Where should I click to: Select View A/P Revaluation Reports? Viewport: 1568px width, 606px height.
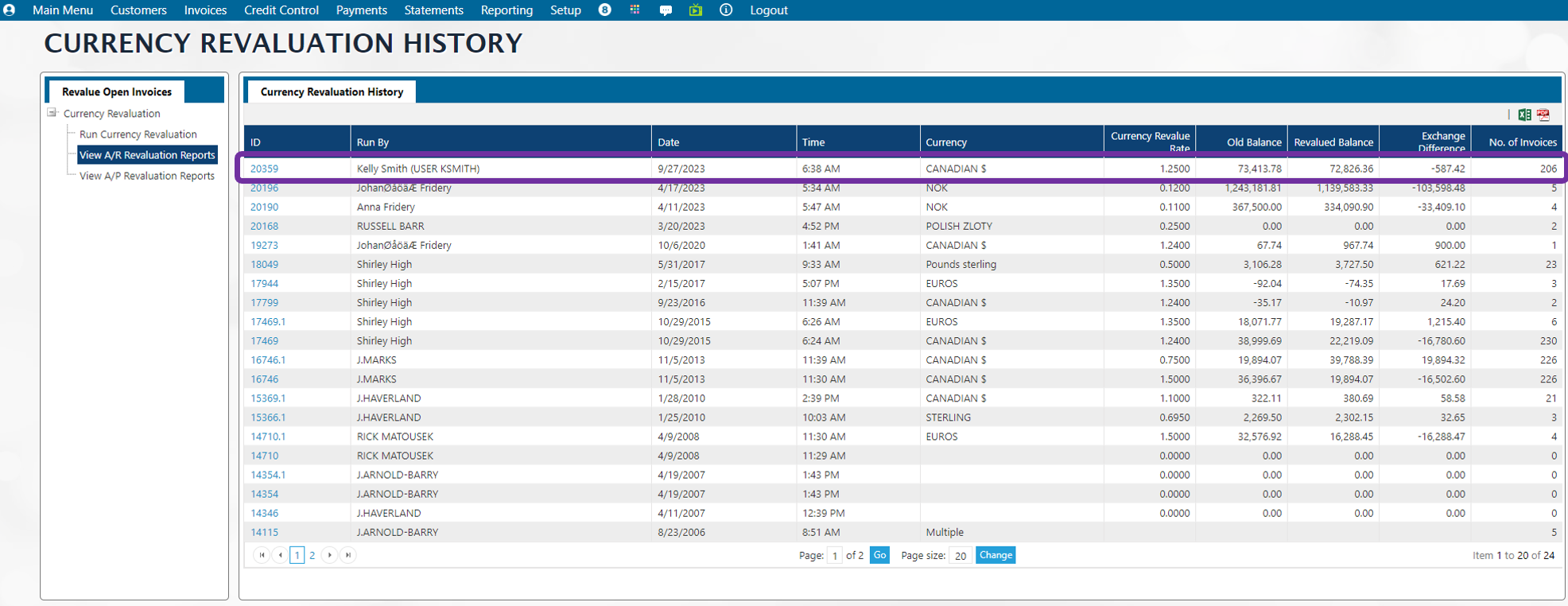[x=146, y=176]
